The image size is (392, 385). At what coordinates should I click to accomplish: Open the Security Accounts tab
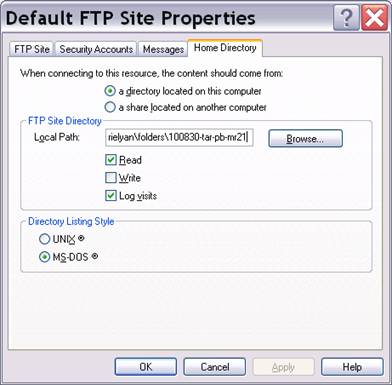(x=96, y=49)
